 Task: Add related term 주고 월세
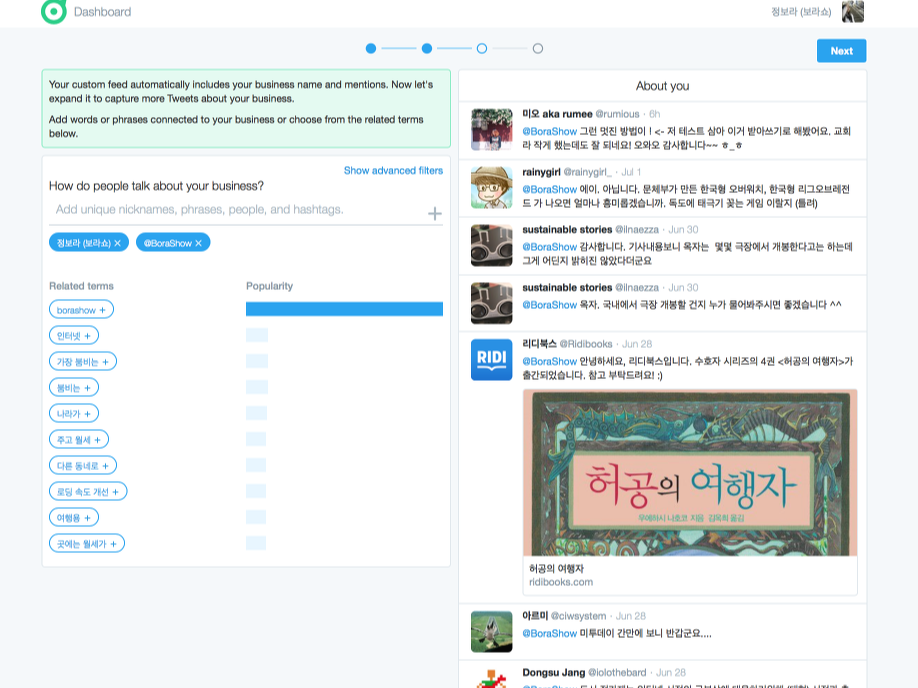(x=79, y=440)
